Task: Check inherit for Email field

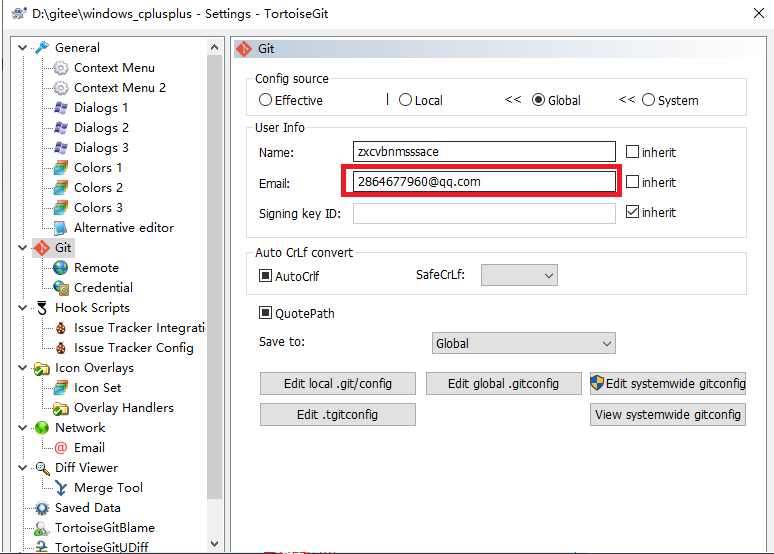Action: (x=632, y=182)
